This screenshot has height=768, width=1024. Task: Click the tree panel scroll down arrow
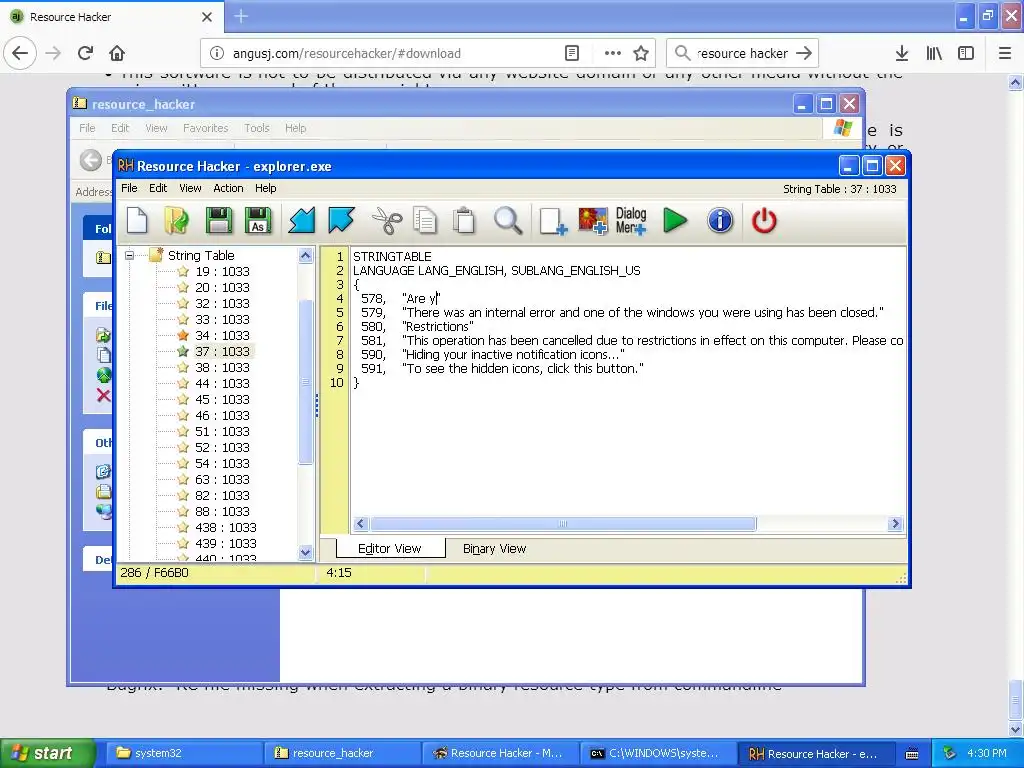pos(306,552)
